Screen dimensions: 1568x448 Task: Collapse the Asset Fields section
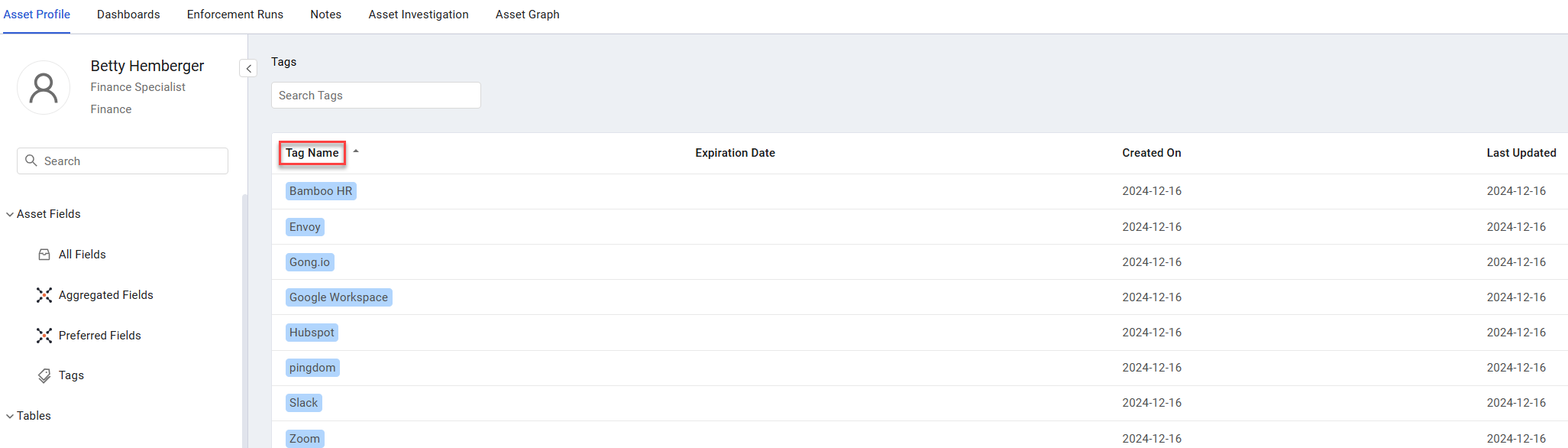coord(10,214)
